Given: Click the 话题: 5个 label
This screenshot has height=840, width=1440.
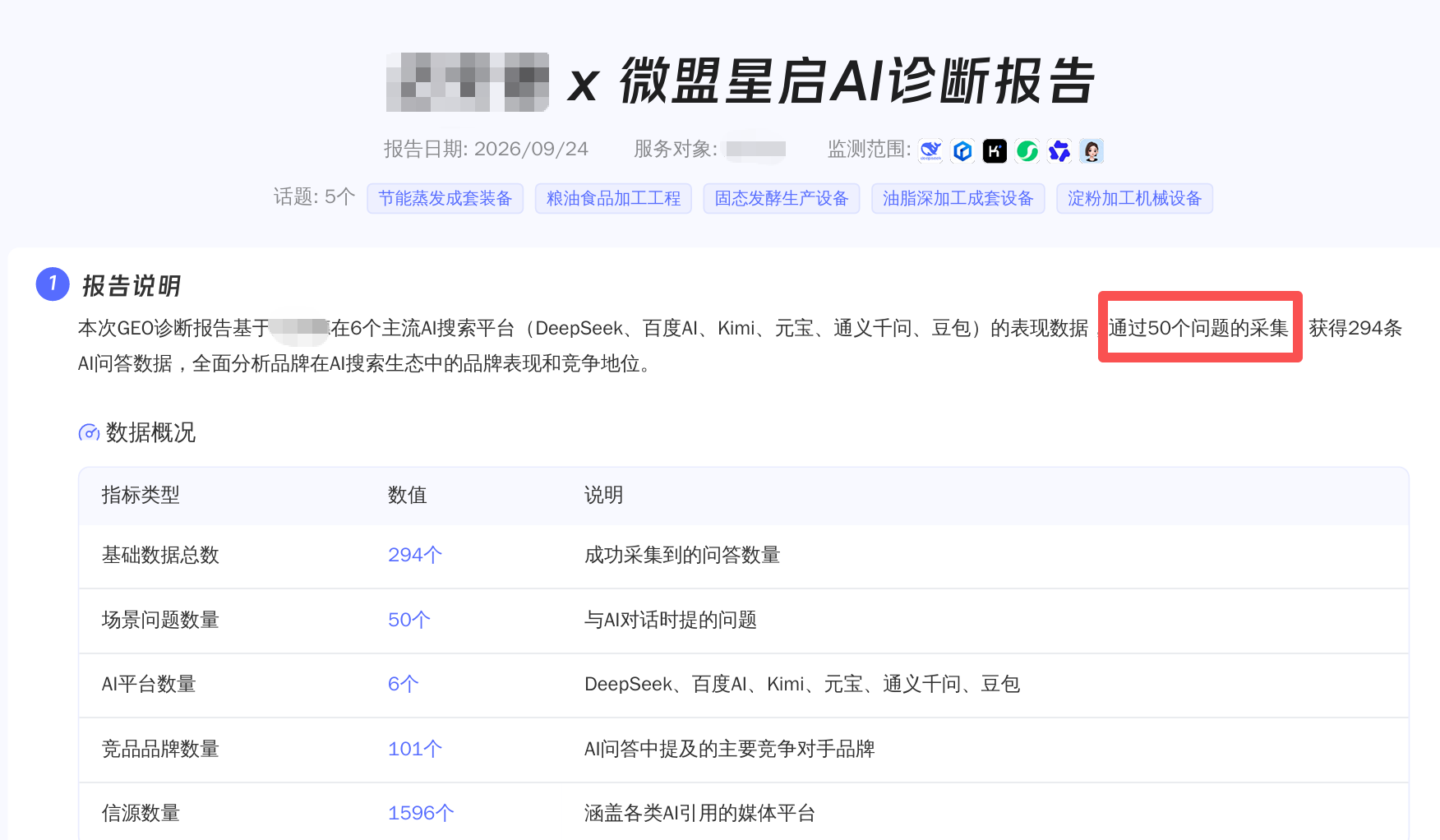Looking at the screenshot, I should tap(314, 196).
